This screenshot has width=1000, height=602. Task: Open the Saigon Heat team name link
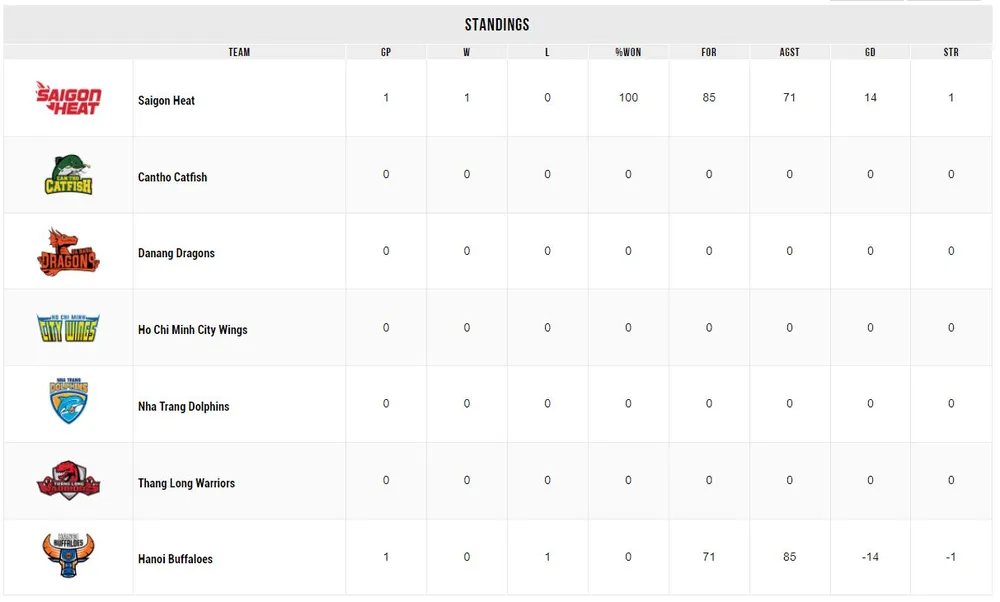[x=166, y=101]
